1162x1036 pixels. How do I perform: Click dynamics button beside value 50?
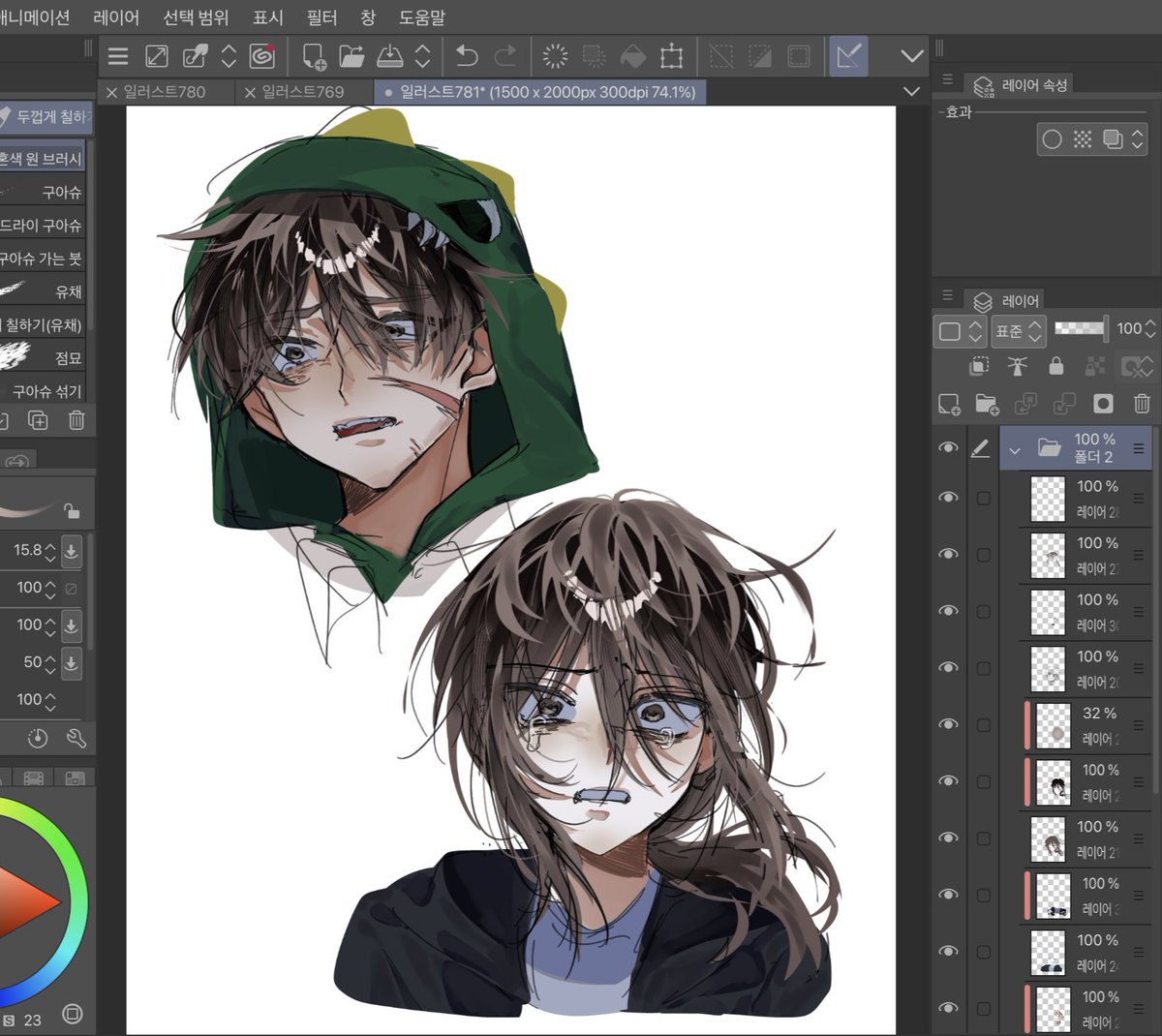pyautogui.click(x=71, y=663)
